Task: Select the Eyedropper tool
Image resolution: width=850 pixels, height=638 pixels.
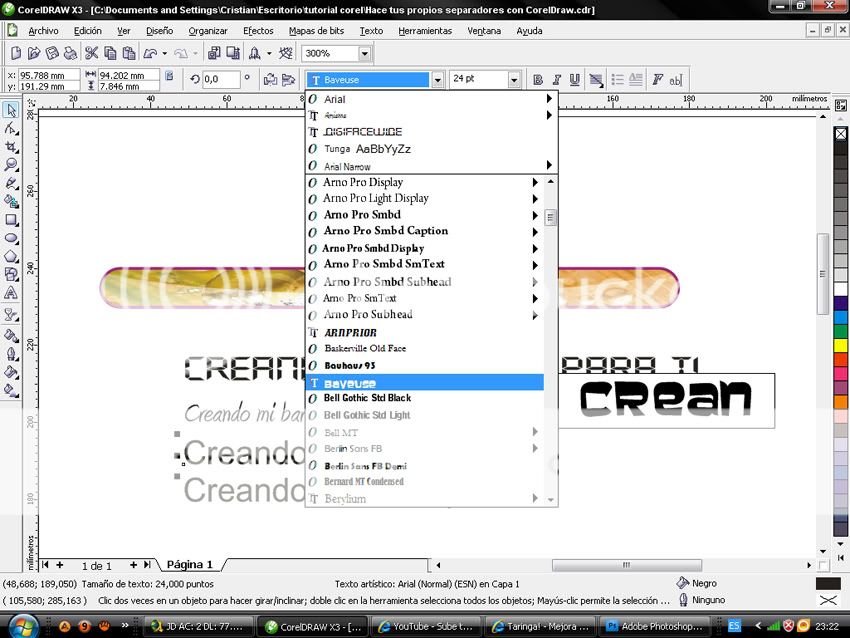Action: [11, 336]
